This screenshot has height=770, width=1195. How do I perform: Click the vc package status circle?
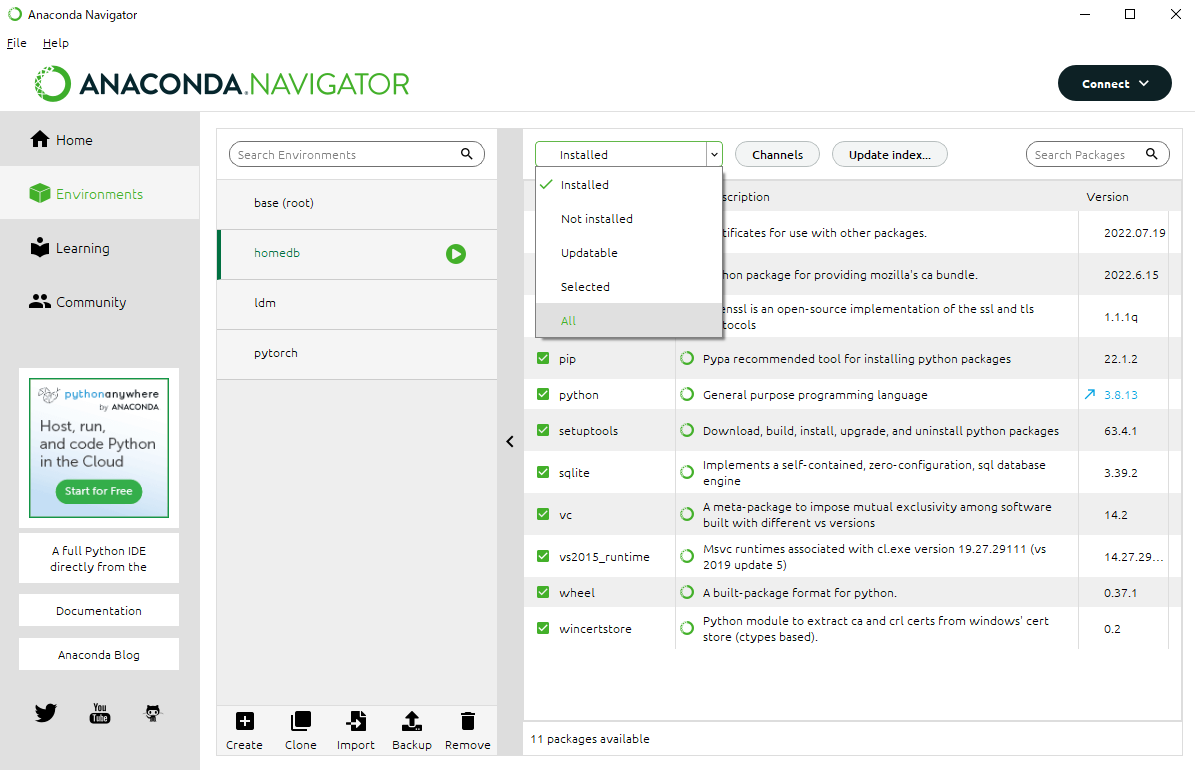pos(687,515)
